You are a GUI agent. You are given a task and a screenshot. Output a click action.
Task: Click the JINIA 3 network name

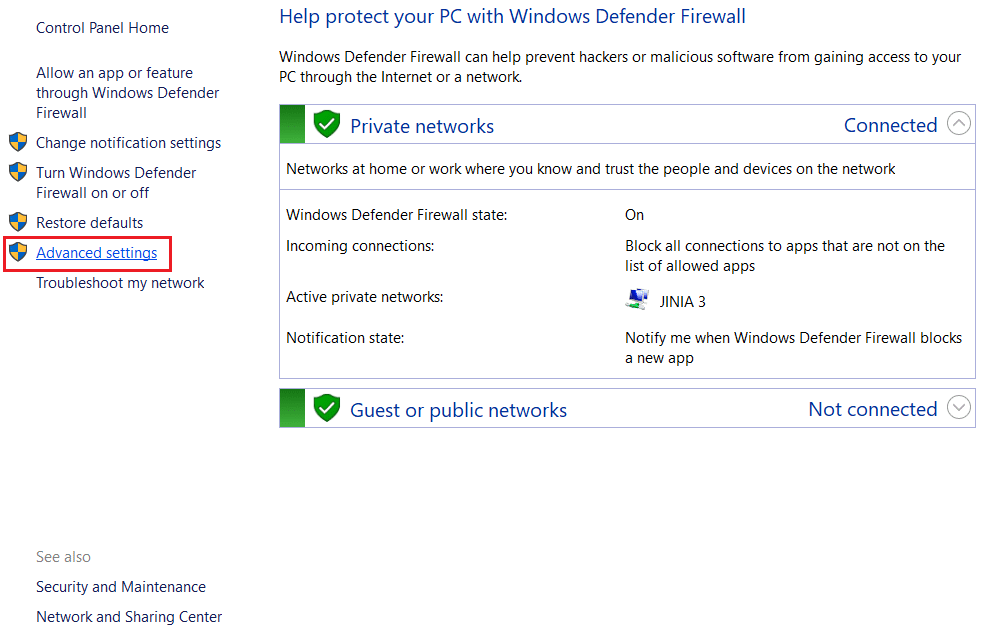(682, 302)
